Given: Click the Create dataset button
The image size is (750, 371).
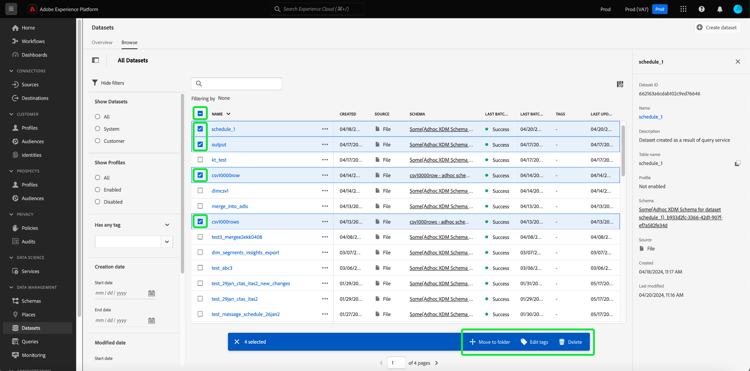Looking at the screenshot, I should (x=717, y=28).
